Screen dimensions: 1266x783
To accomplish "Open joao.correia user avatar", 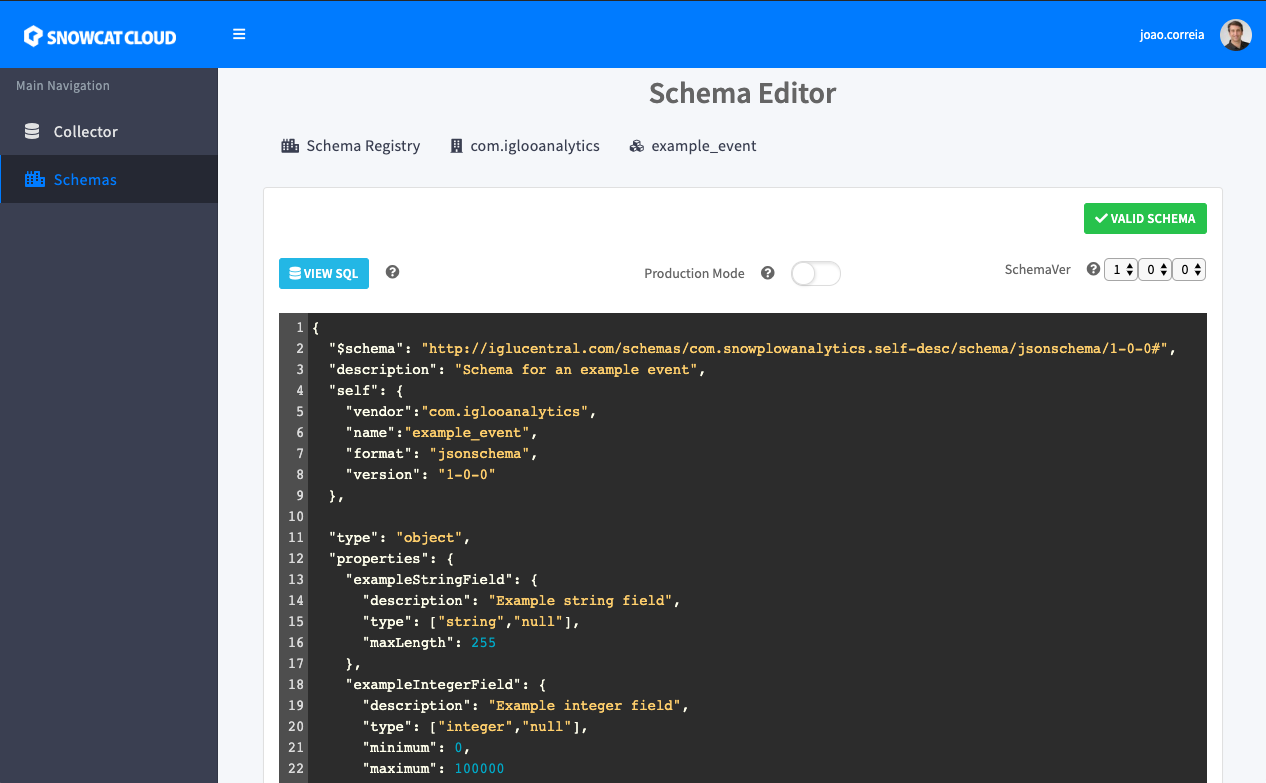I will tap(1236, 34).
